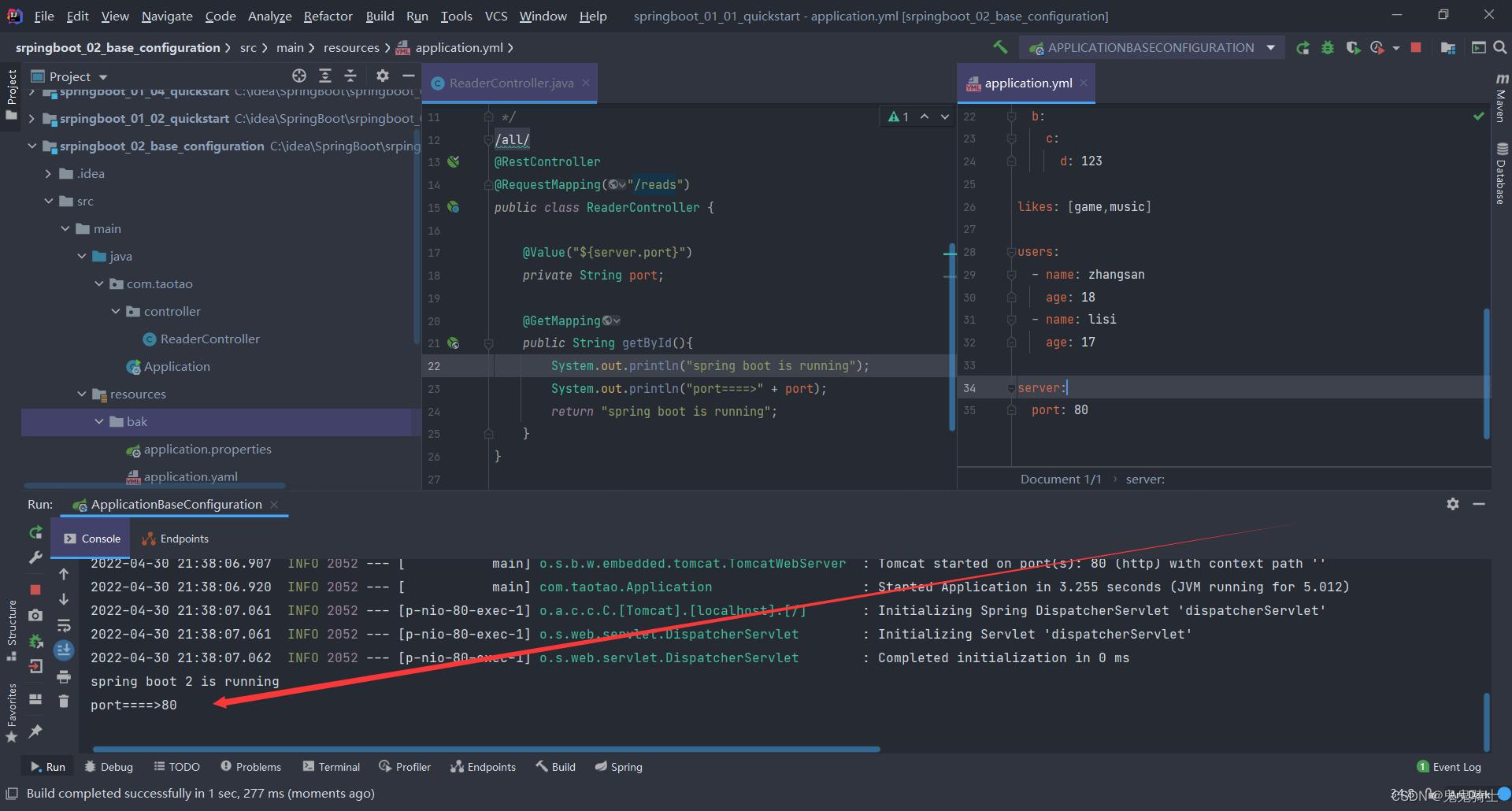This screenshot has height=811, width=1512.
Task: Select the Console tab
Action: (x=92, y=539)
